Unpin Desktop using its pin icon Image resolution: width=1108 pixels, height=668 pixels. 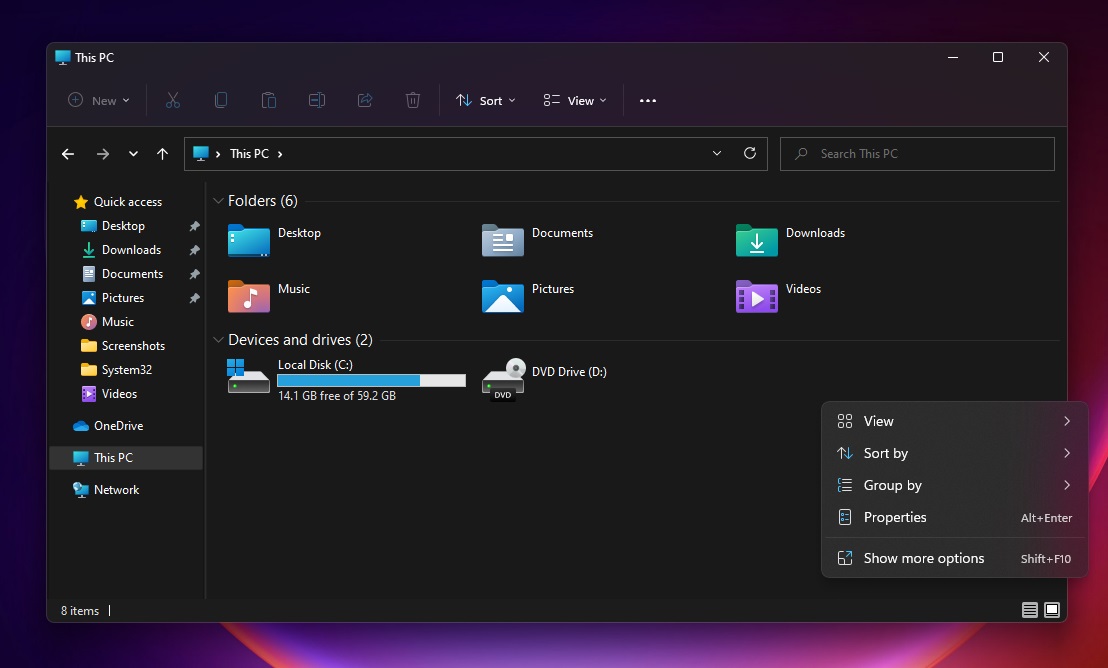[x=194, y=226]
